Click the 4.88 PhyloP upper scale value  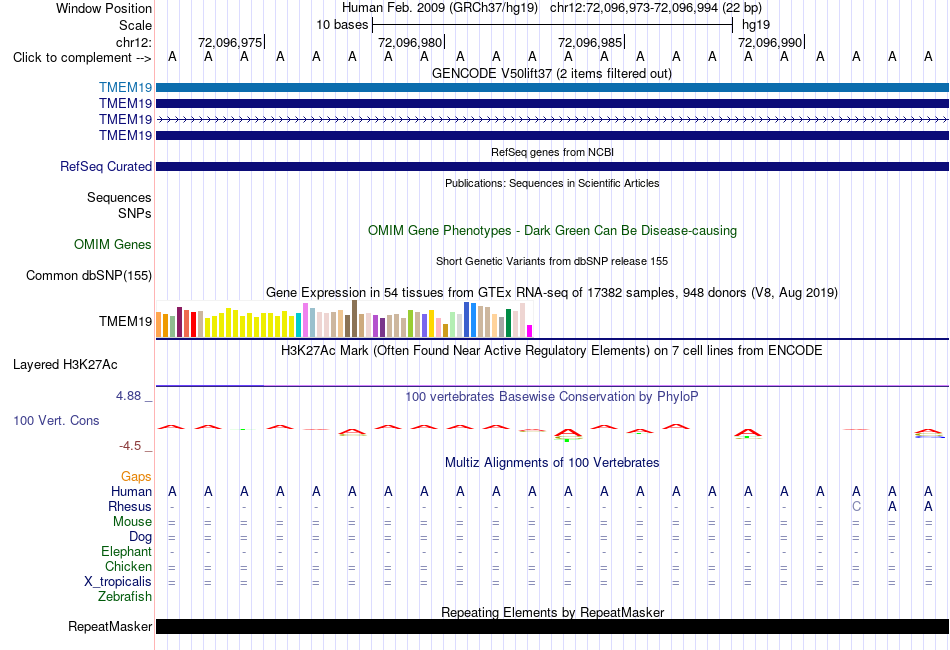pyautogui.click(x=128, y=396)
